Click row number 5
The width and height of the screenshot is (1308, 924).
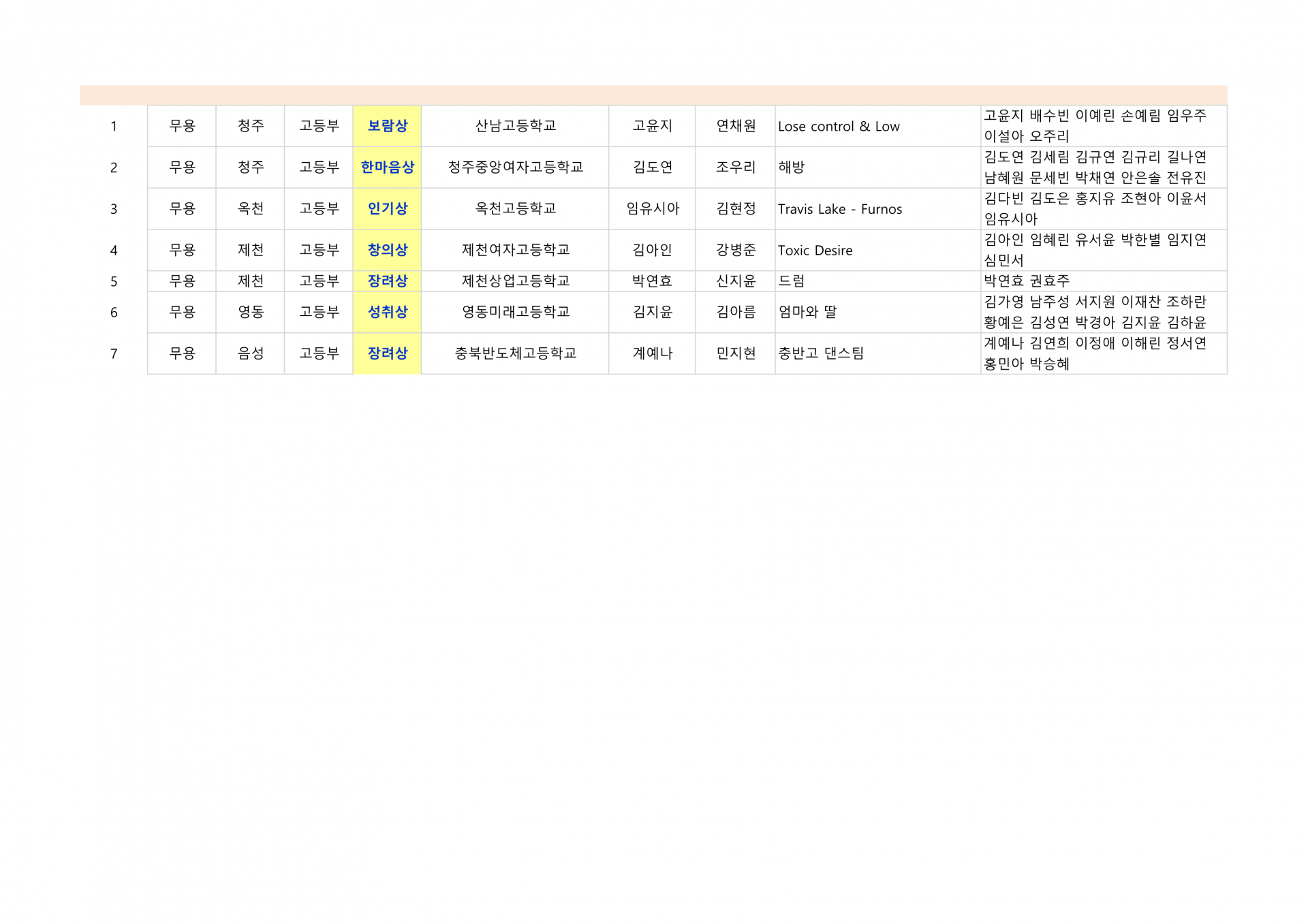(x=114, y=282)
